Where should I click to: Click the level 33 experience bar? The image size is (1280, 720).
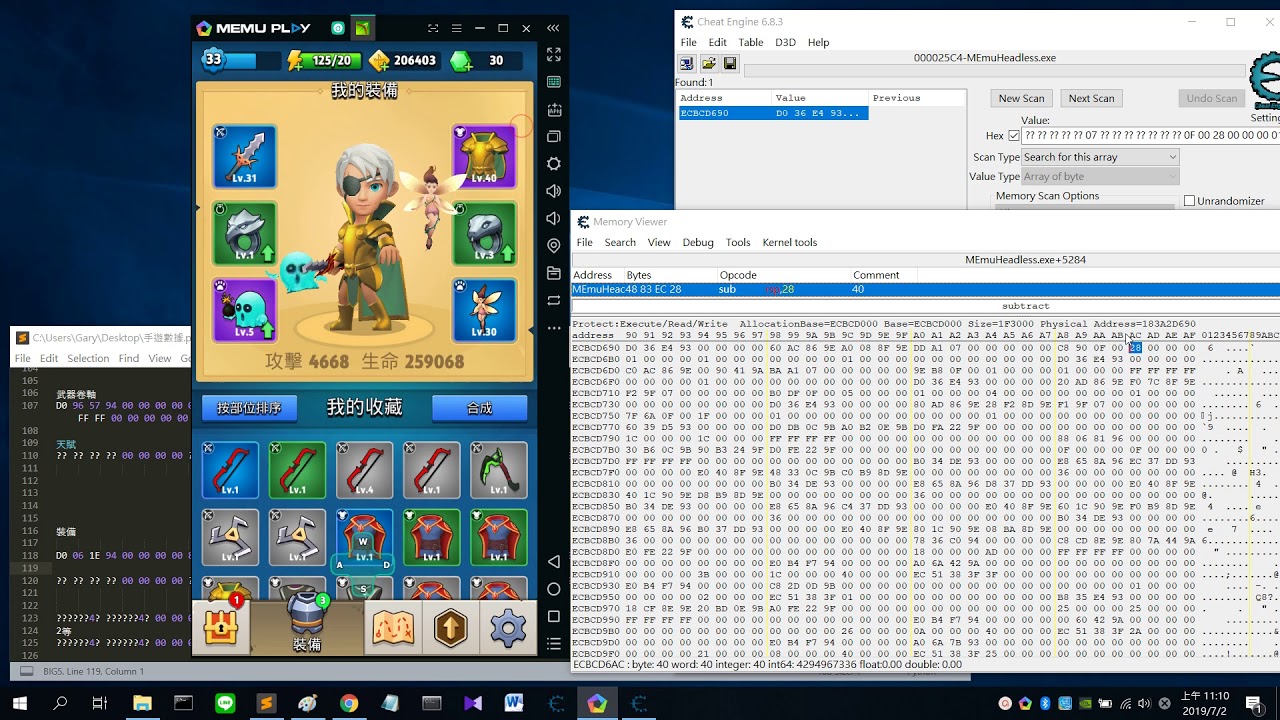point(240,61)
